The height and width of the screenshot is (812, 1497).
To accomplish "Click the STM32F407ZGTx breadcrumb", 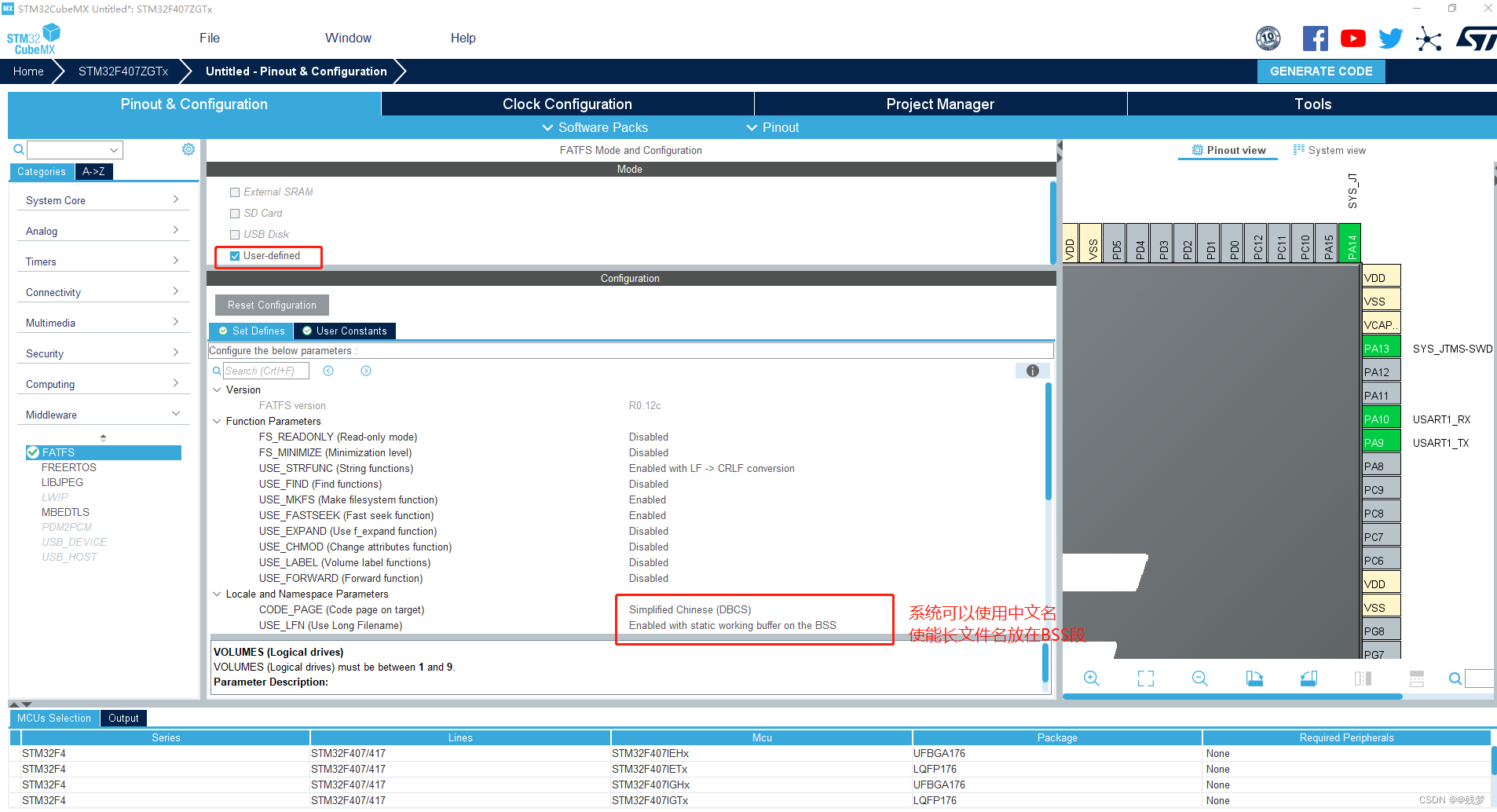I will coord(123,71).
